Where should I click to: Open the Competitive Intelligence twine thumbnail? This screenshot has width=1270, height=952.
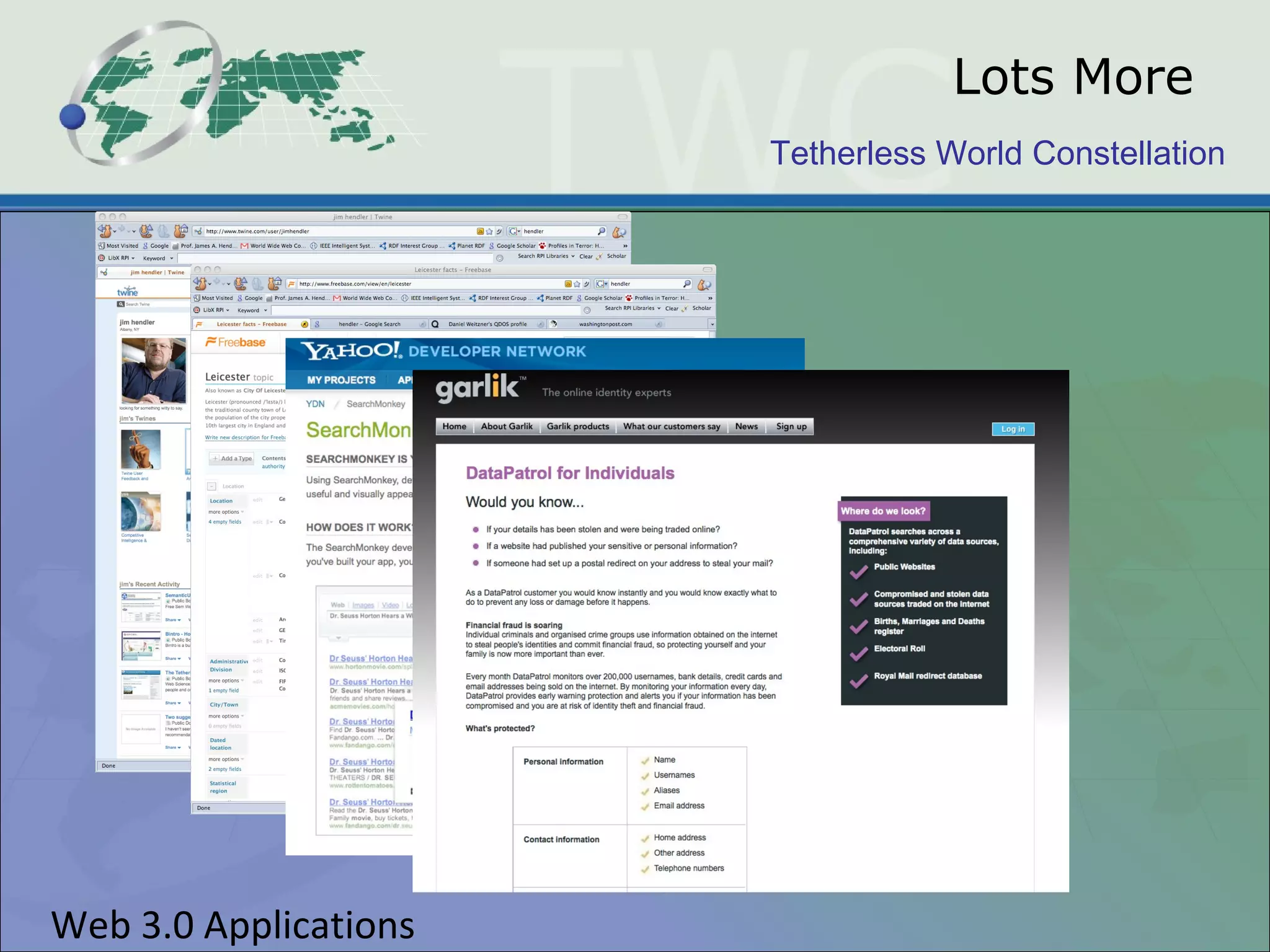click(141, 513)
